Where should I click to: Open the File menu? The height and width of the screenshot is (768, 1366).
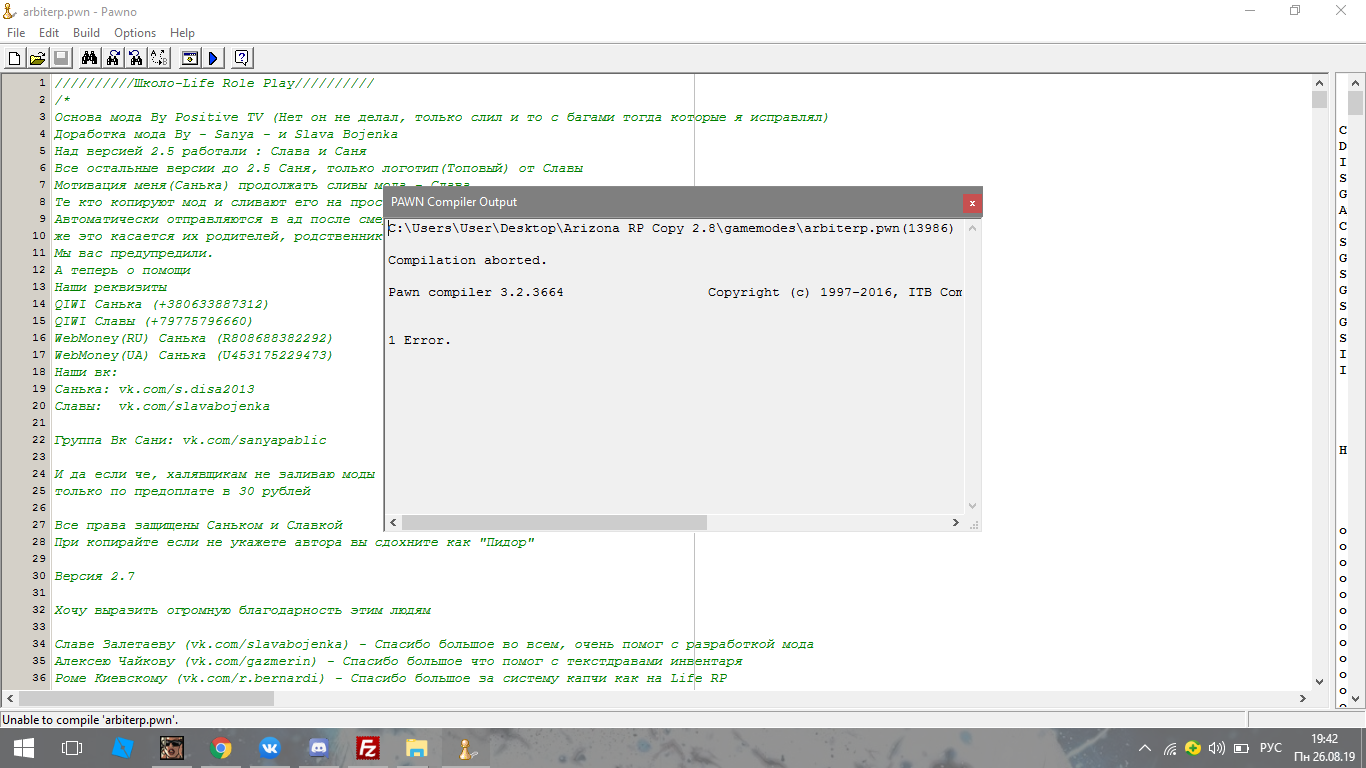[16, 33]
